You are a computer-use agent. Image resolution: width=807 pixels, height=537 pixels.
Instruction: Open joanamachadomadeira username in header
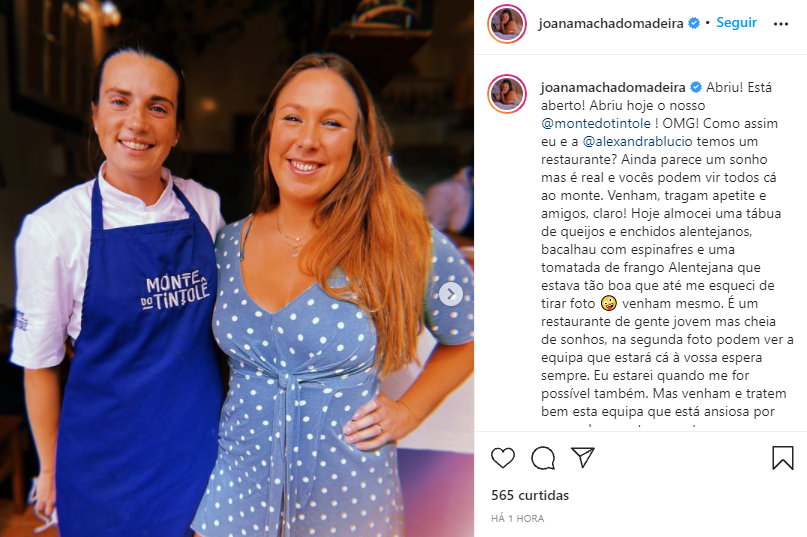click(611, 24)
